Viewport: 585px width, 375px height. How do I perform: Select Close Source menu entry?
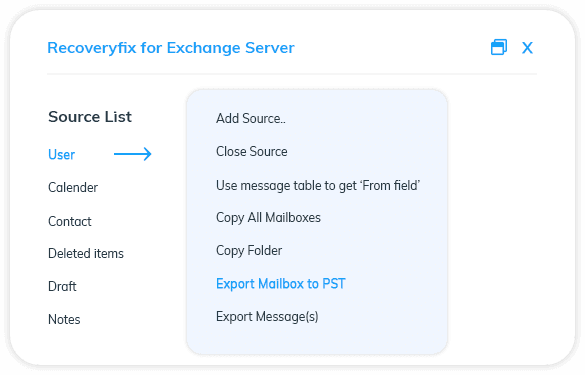[252, 151]
